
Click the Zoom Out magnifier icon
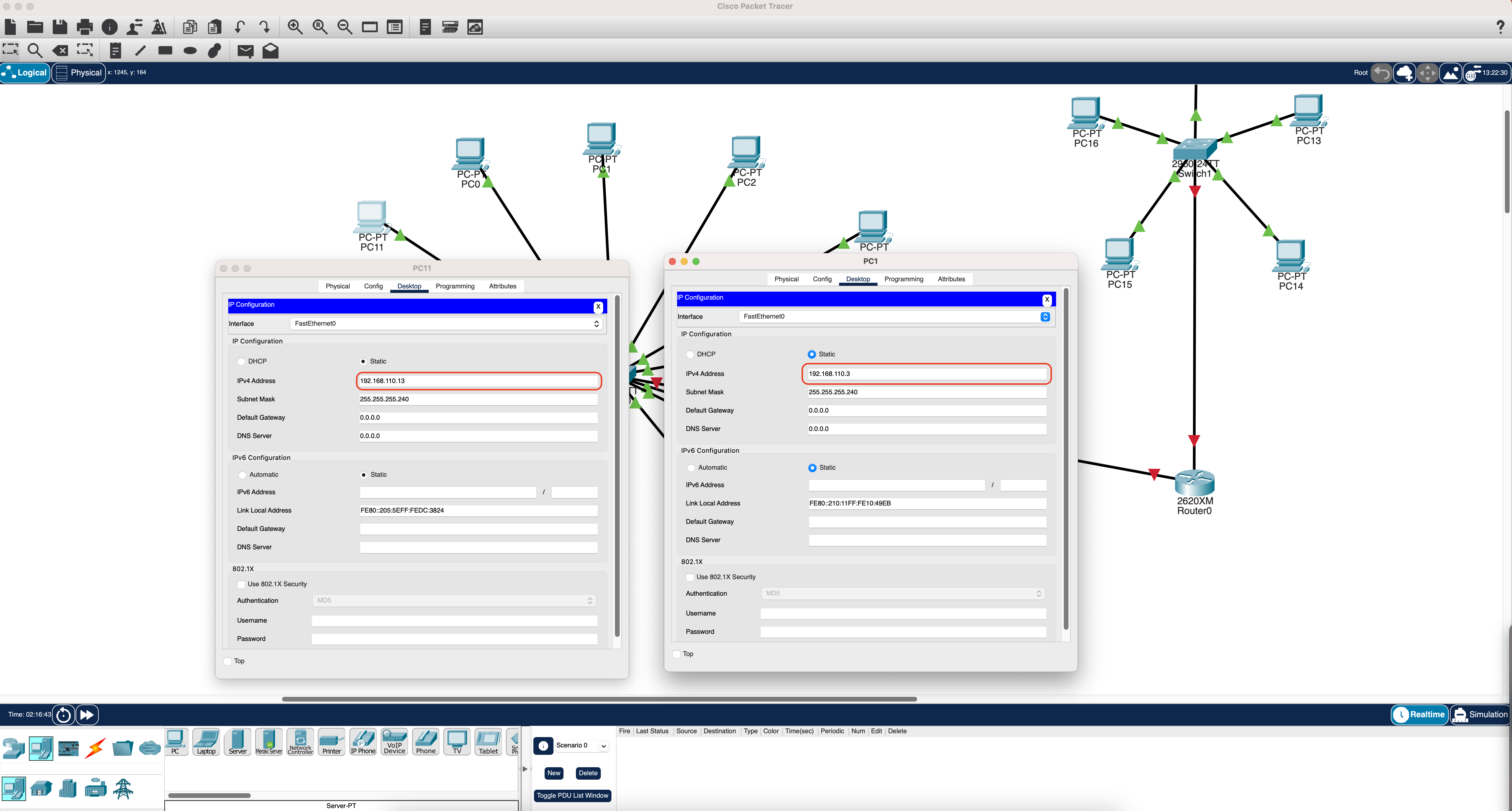pos(345,27)
